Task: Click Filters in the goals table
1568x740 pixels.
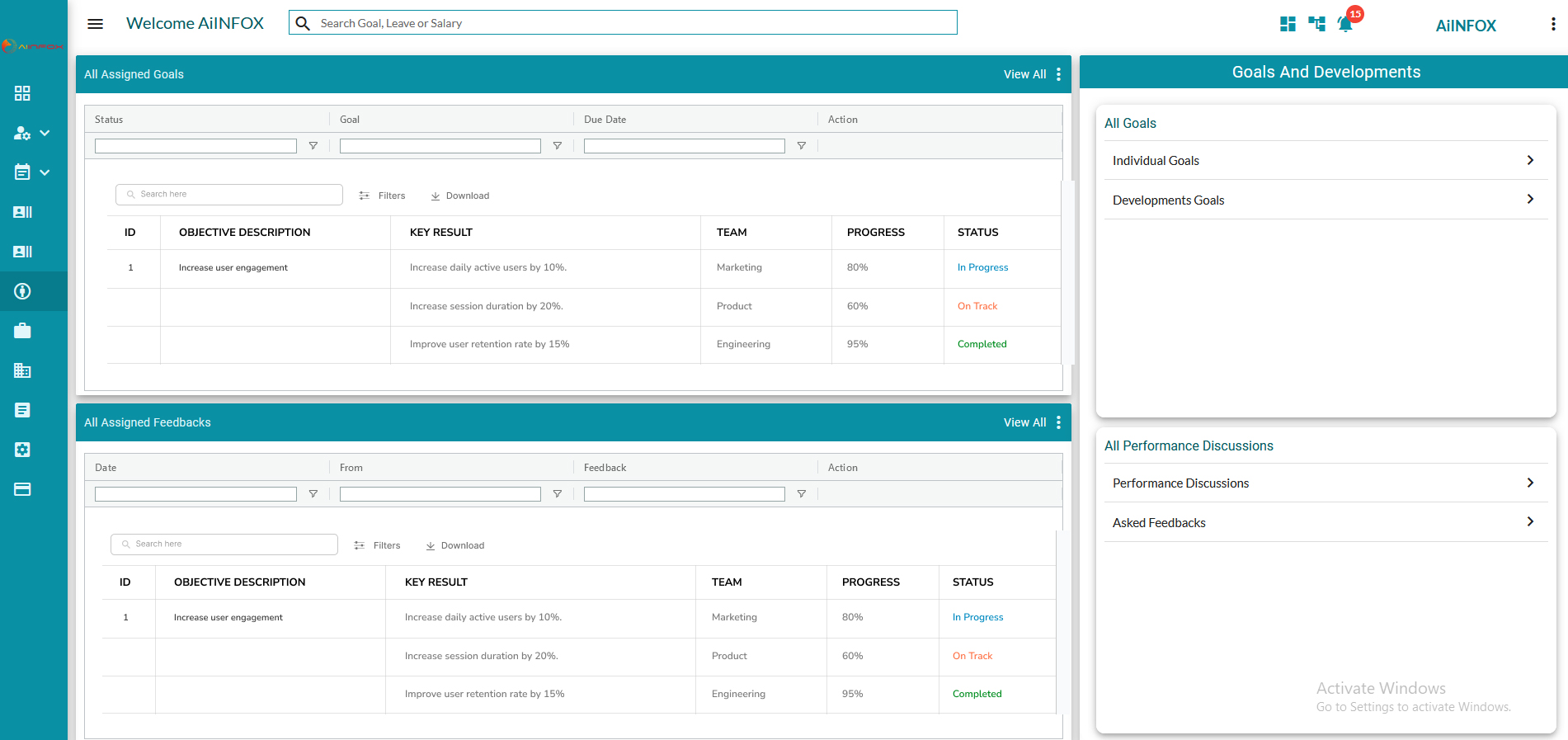Action: pos(382,196)
